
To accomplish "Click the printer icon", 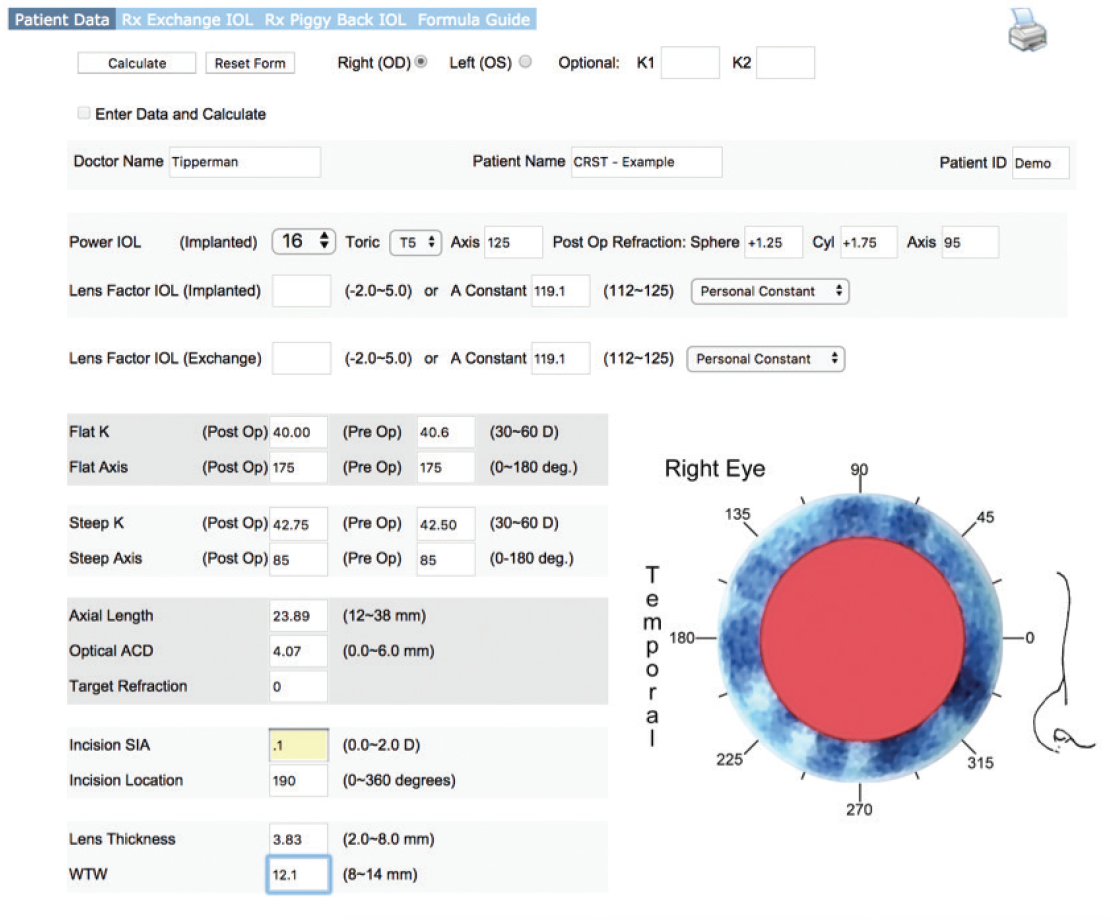I will click(1027, 30).
